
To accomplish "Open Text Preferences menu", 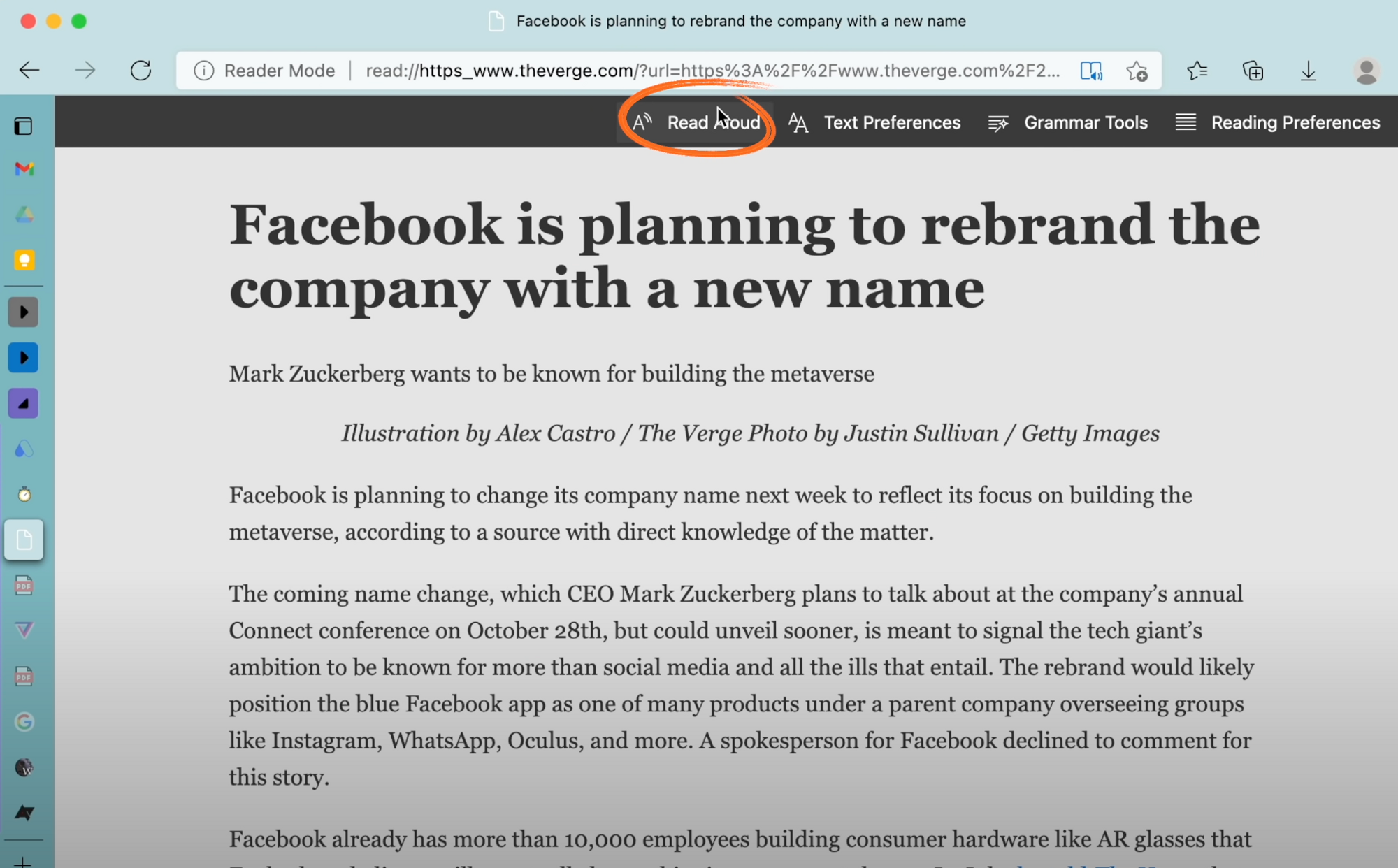I will point(874,122).
